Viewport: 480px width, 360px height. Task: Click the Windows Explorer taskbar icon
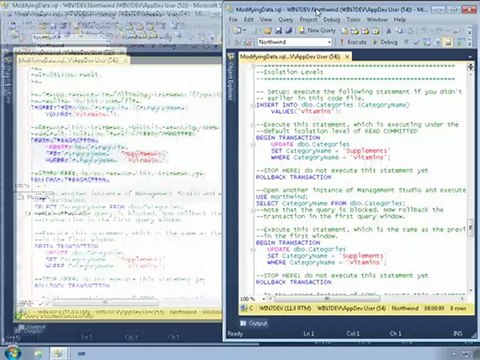[x=39, y=353]
